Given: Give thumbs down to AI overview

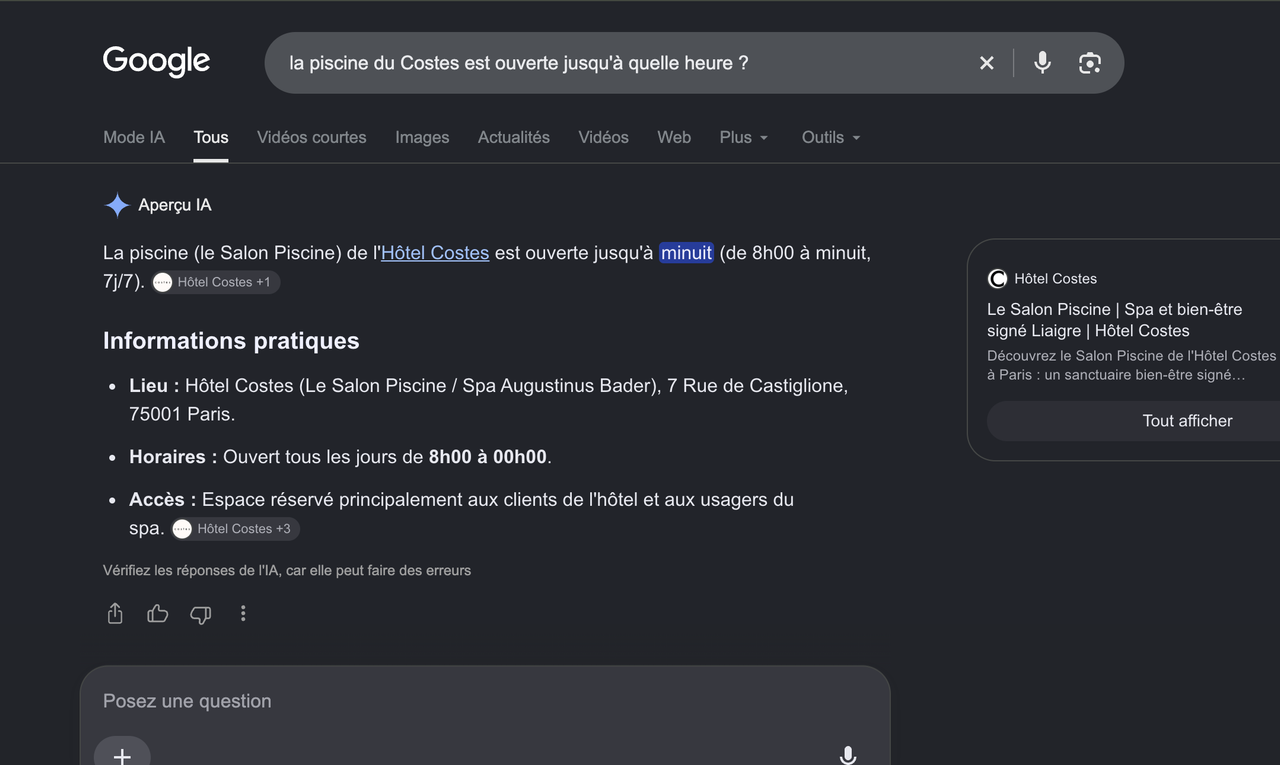Looking at the screenshot, I should [x=201, y=614].
